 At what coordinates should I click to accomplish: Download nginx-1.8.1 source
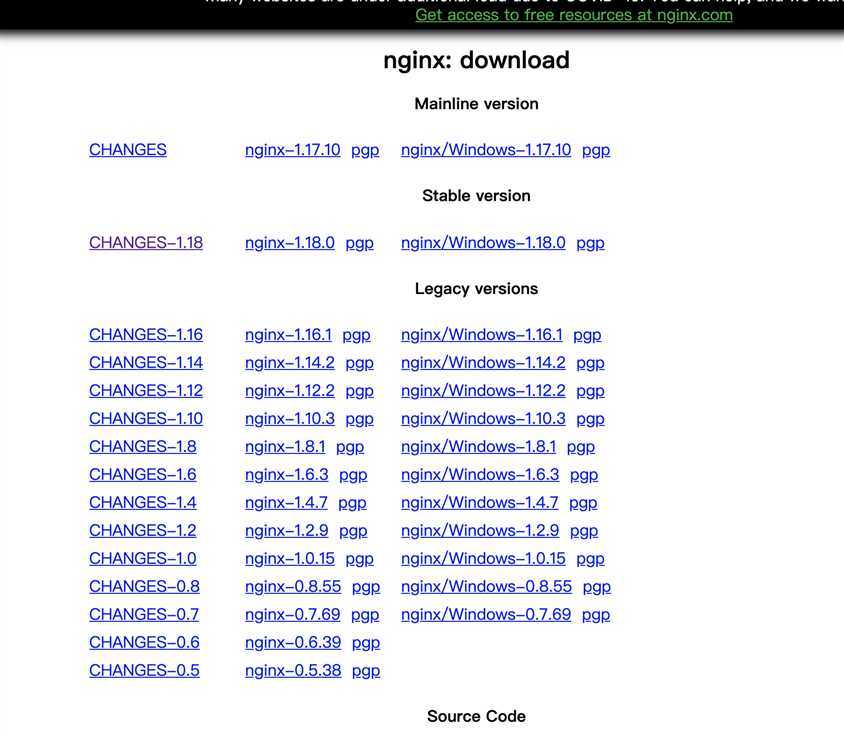click(285, 447)
